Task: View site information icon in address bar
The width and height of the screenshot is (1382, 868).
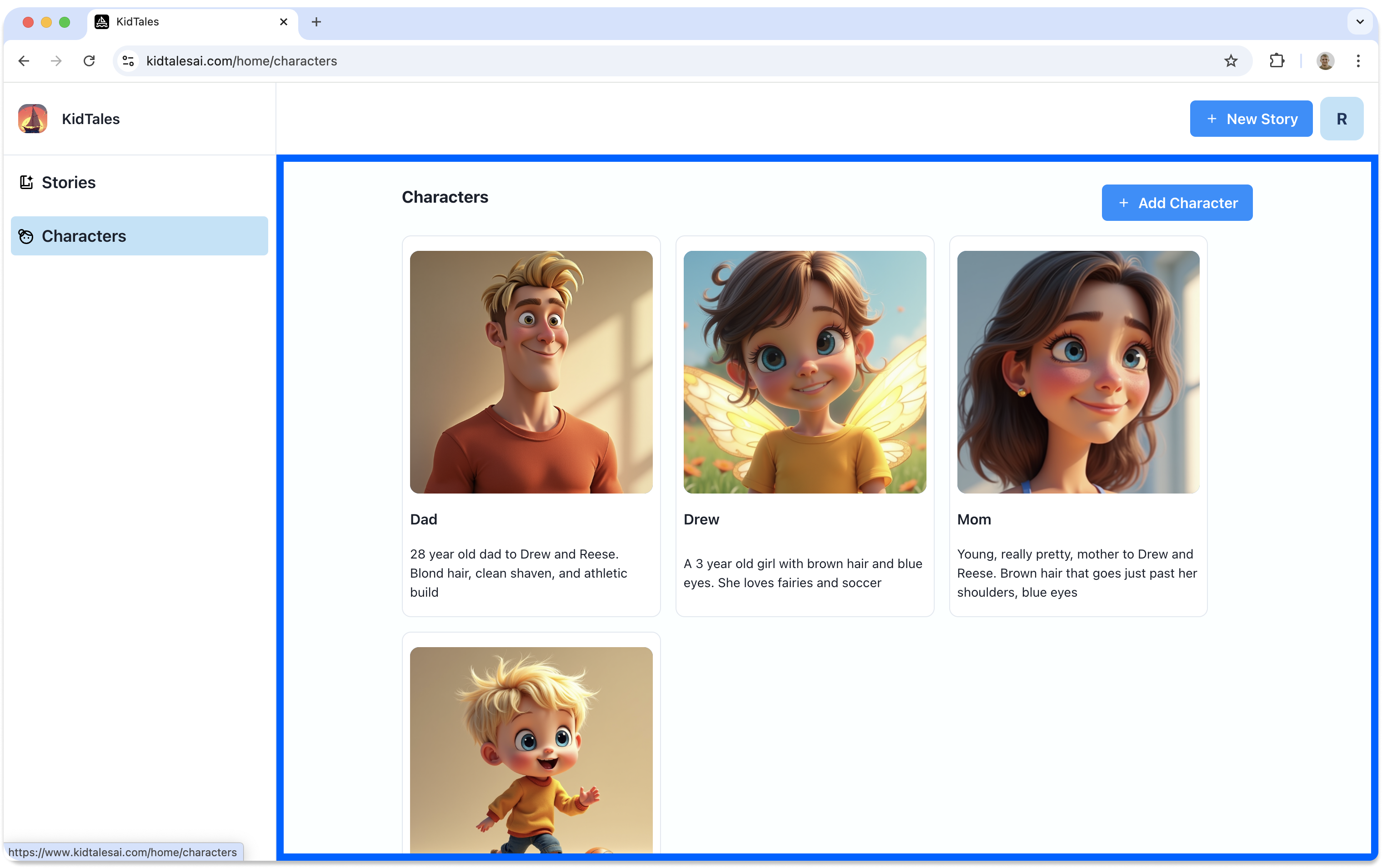Action: tap(129, 61)
